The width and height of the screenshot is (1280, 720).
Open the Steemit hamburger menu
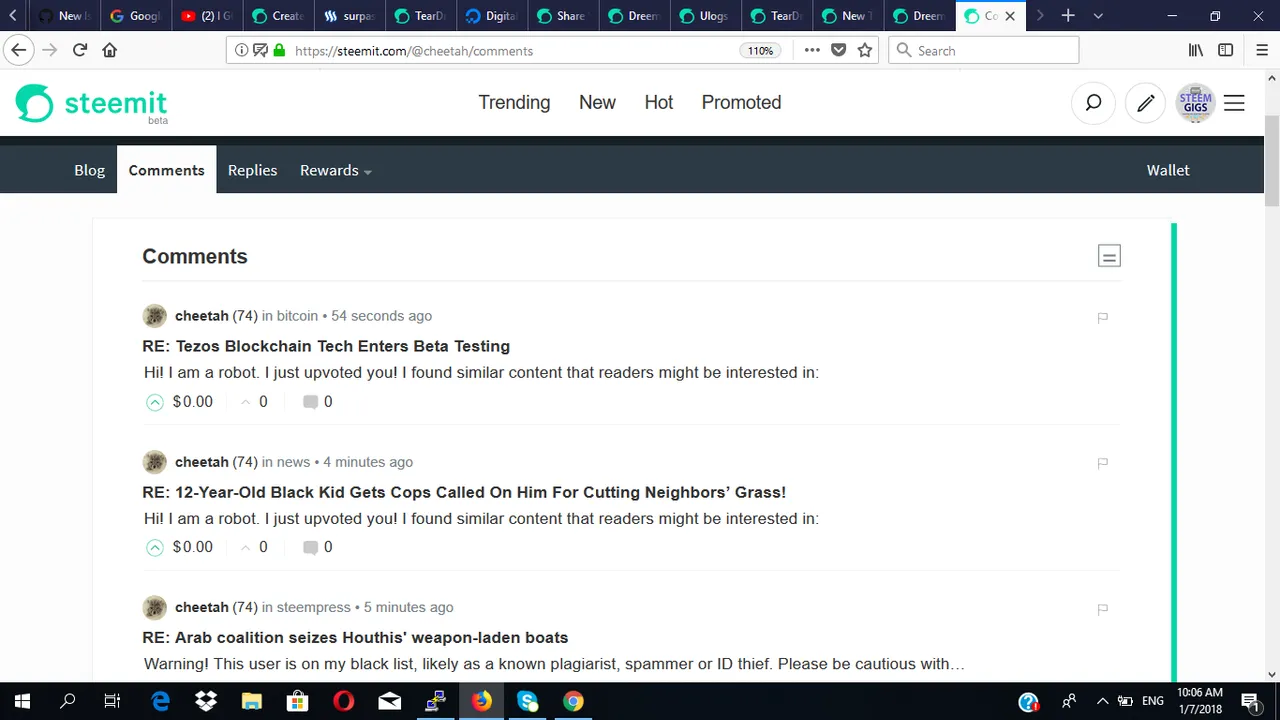tap(1235, 102)
